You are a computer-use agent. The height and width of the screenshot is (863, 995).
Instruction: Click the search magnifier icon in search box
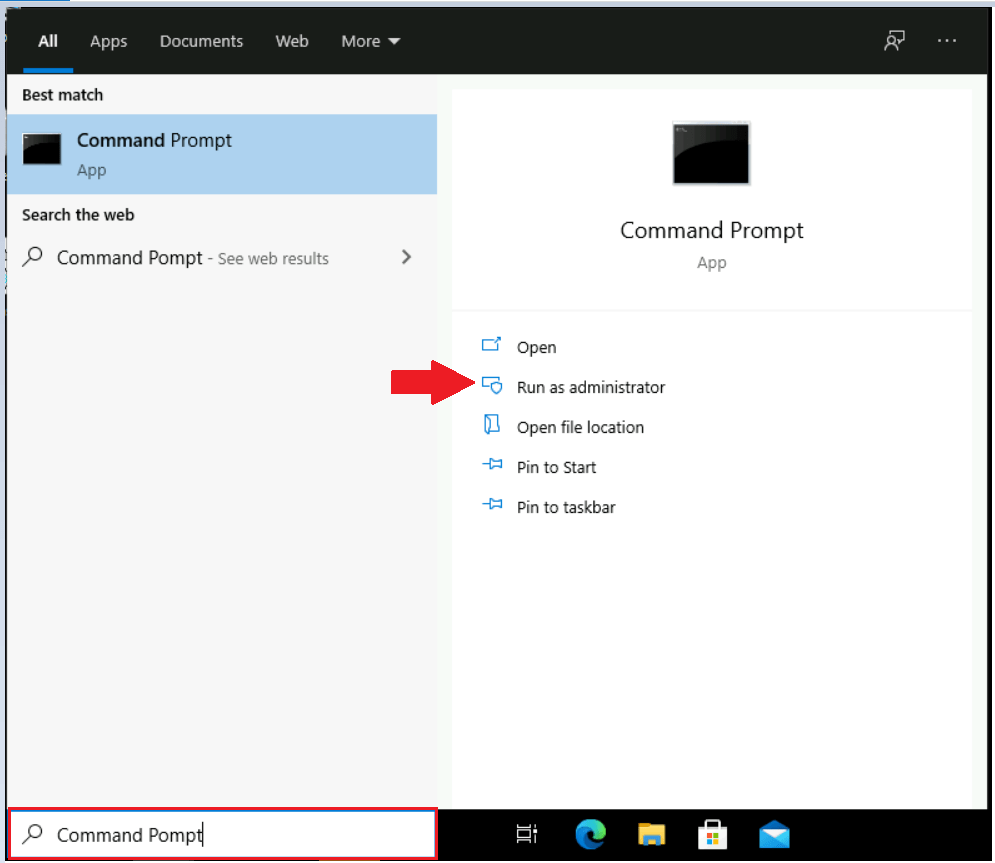coord(33,834)
